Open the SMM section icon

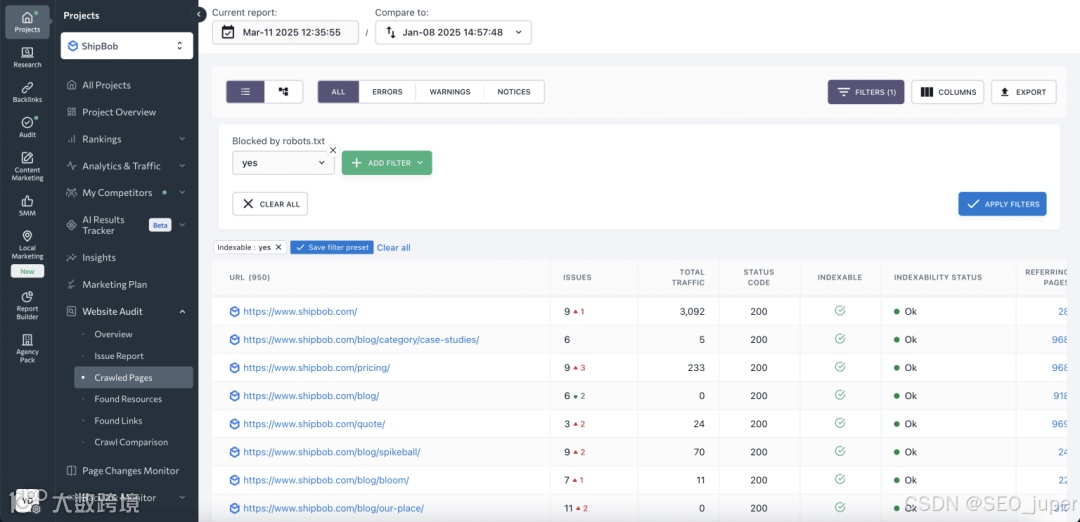[x=27, y=206]
